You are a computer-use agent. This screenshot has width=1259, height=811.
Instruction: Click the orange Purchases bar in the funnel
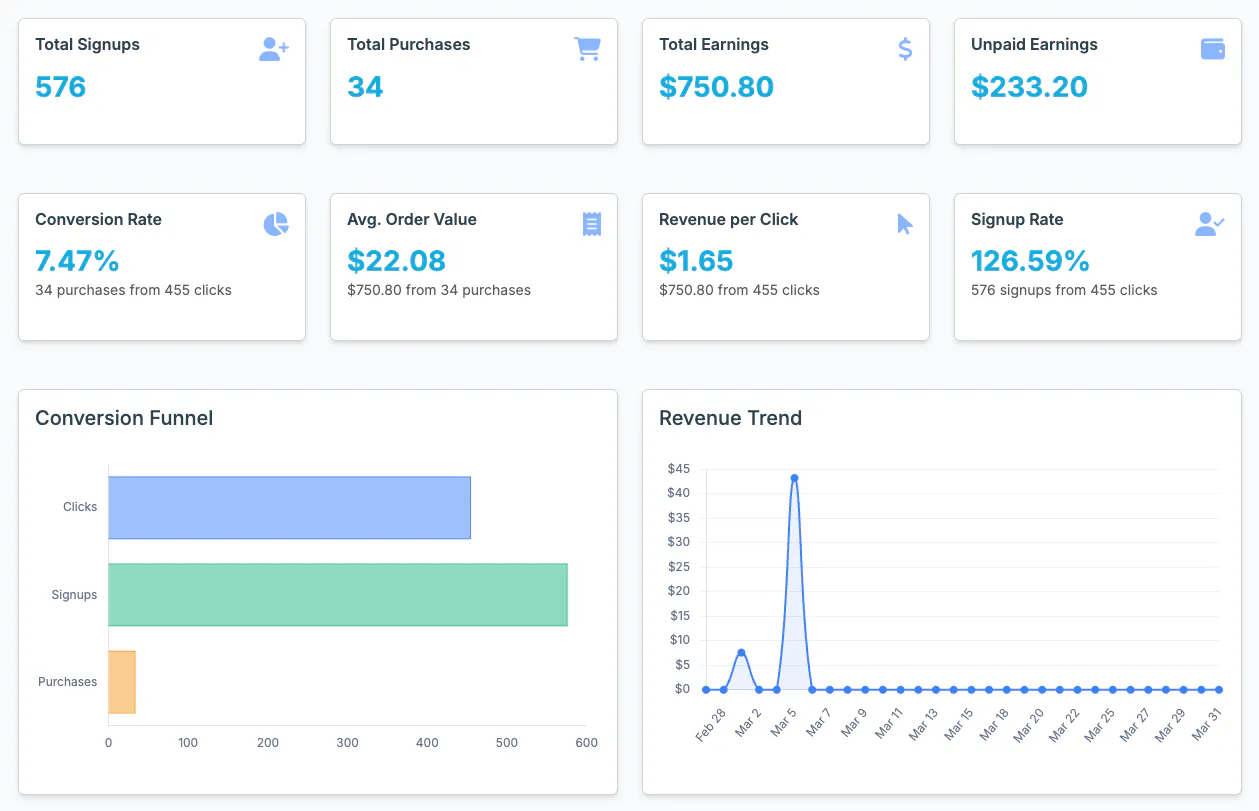tap(122, 682)
